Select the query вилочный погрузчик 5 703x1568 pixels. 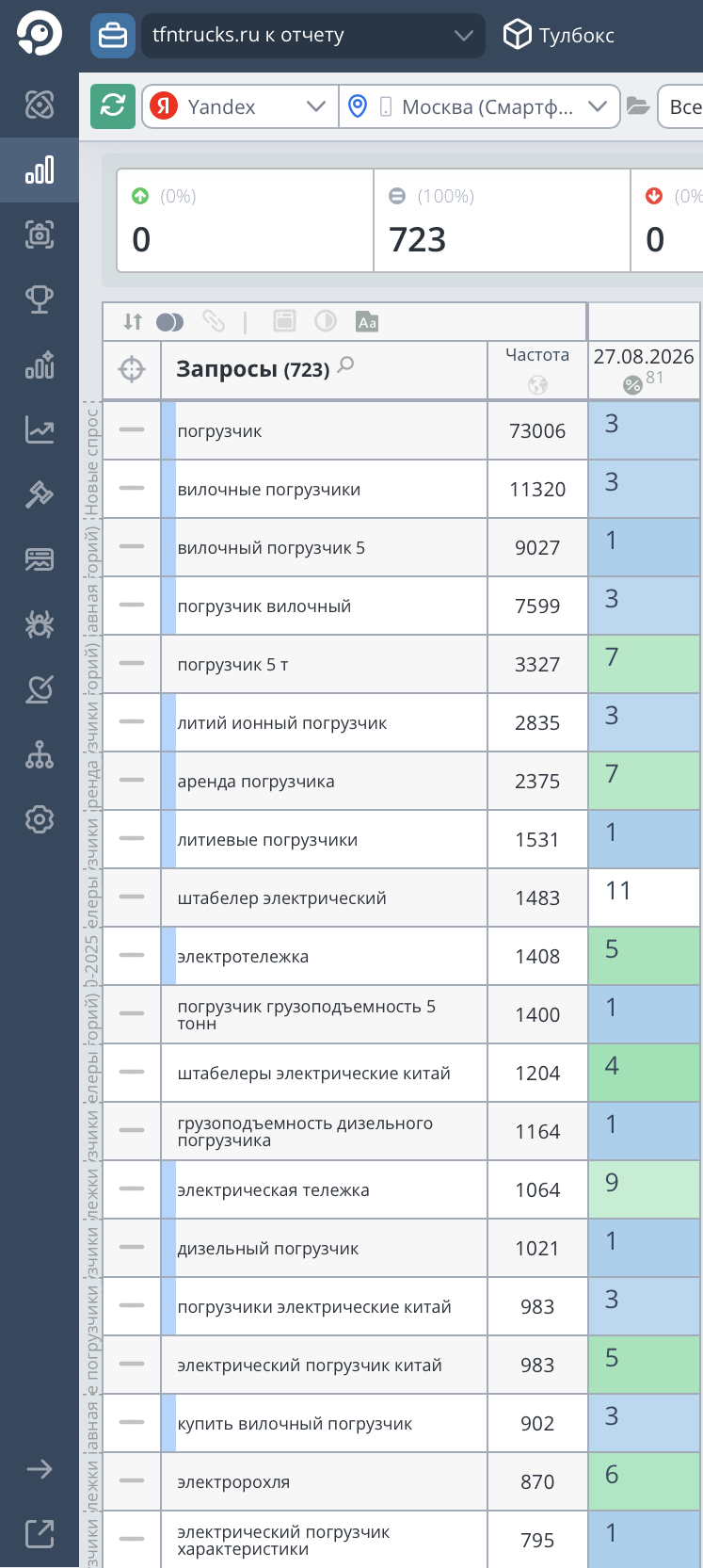point(271,548)
